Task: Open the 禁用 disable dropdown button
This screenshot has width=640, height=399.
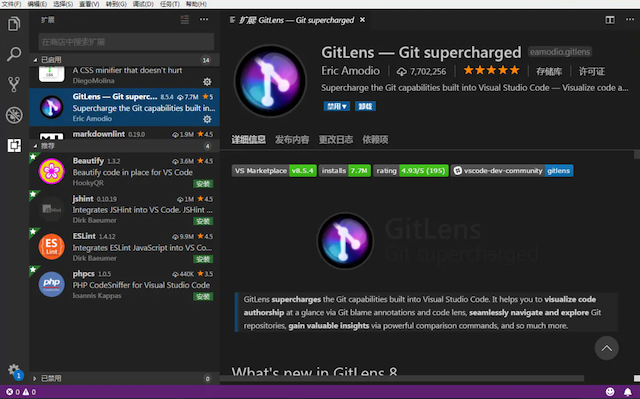Action: coord(336,106)
